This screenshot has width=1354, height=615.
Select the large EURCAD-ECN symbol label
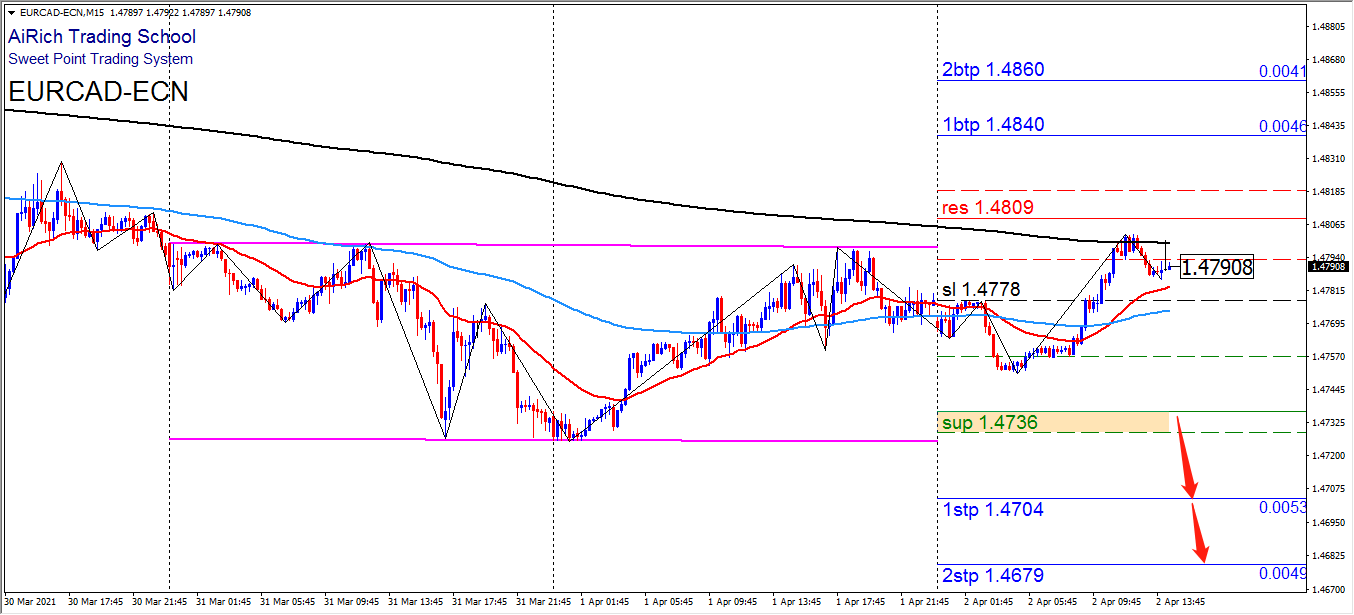[x=98, y=92]
